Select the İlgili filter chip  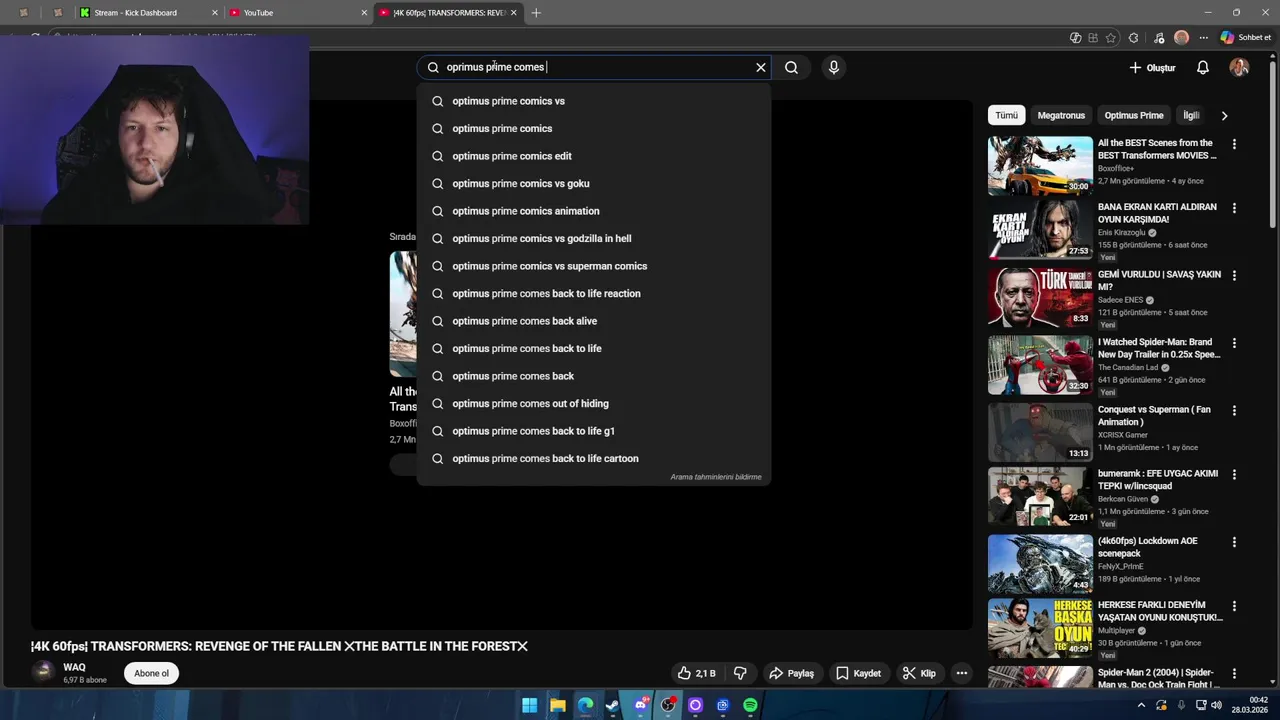coord(1191,115)
